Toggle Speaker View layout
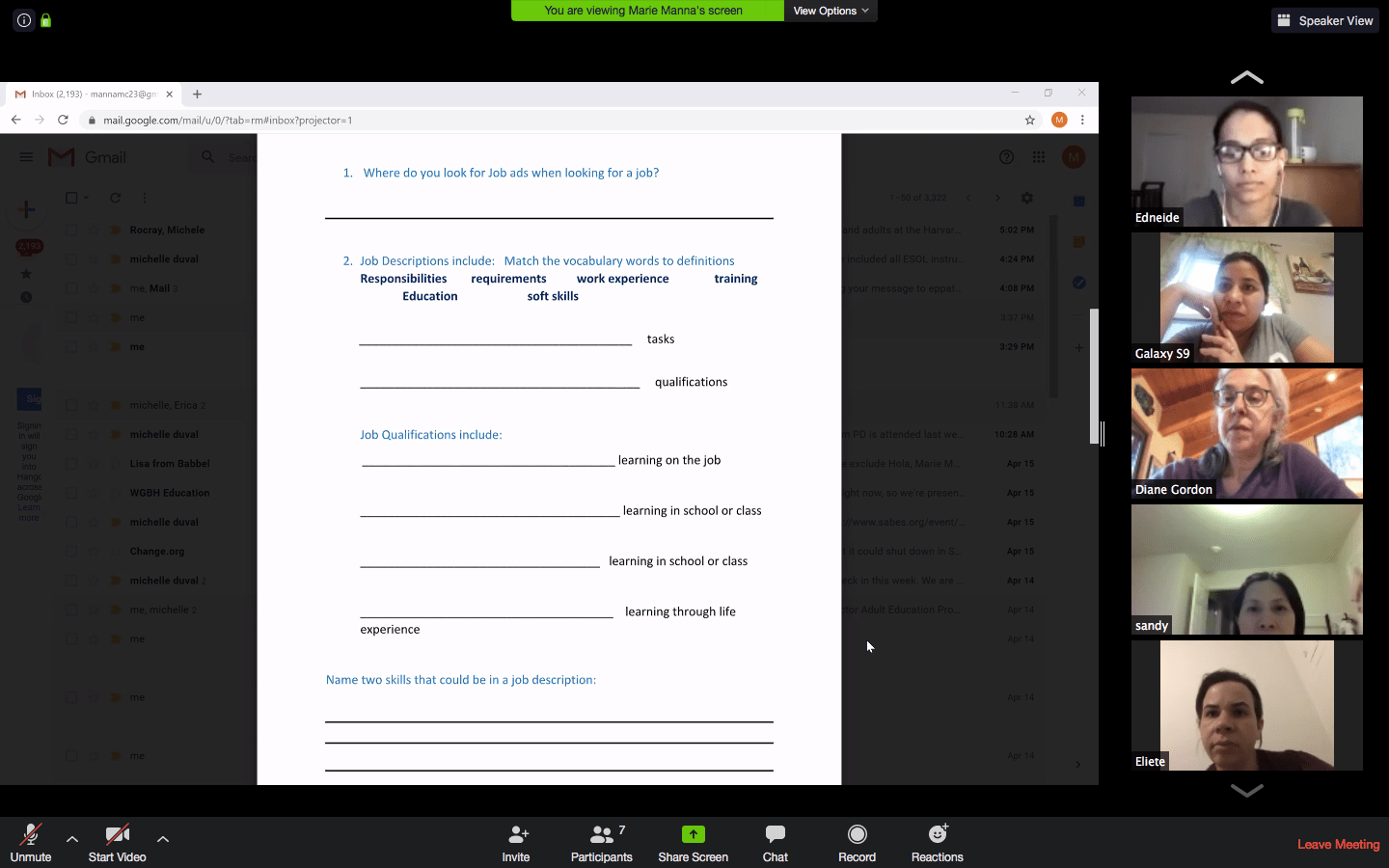The width and height of the screenshot is (1389, 868). tap(1325, 20)
